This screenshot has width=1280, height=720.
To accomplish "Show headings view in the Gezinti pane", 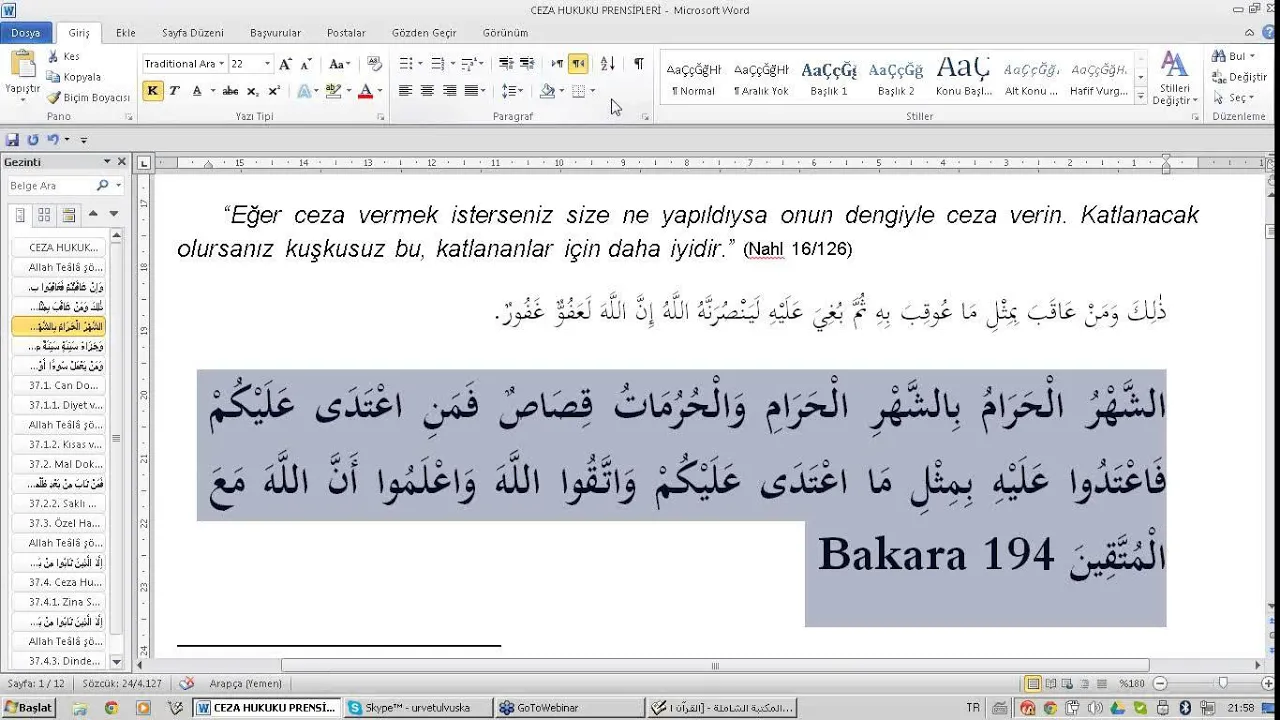I will tap(20, 214).
